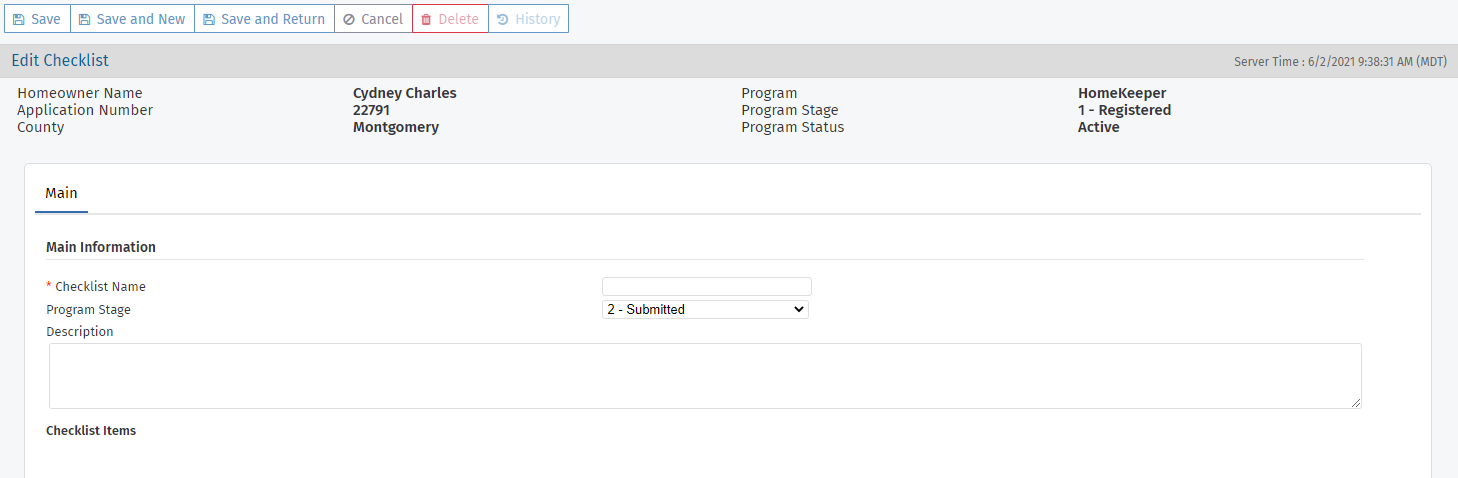1458x478 pixels.
Task: Open the History button text
Action: (x=537, y=19)
